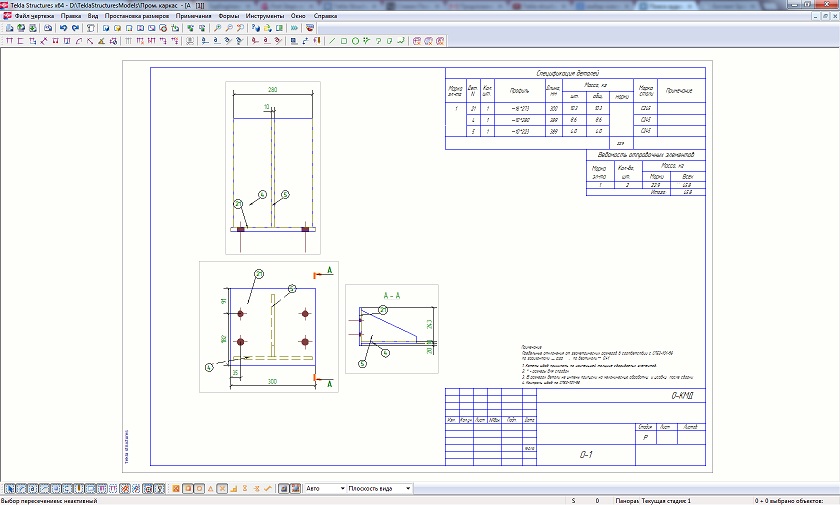Toggle the first selection filter switch
Screen dimensions: 840x505
[x=8, y=489]
